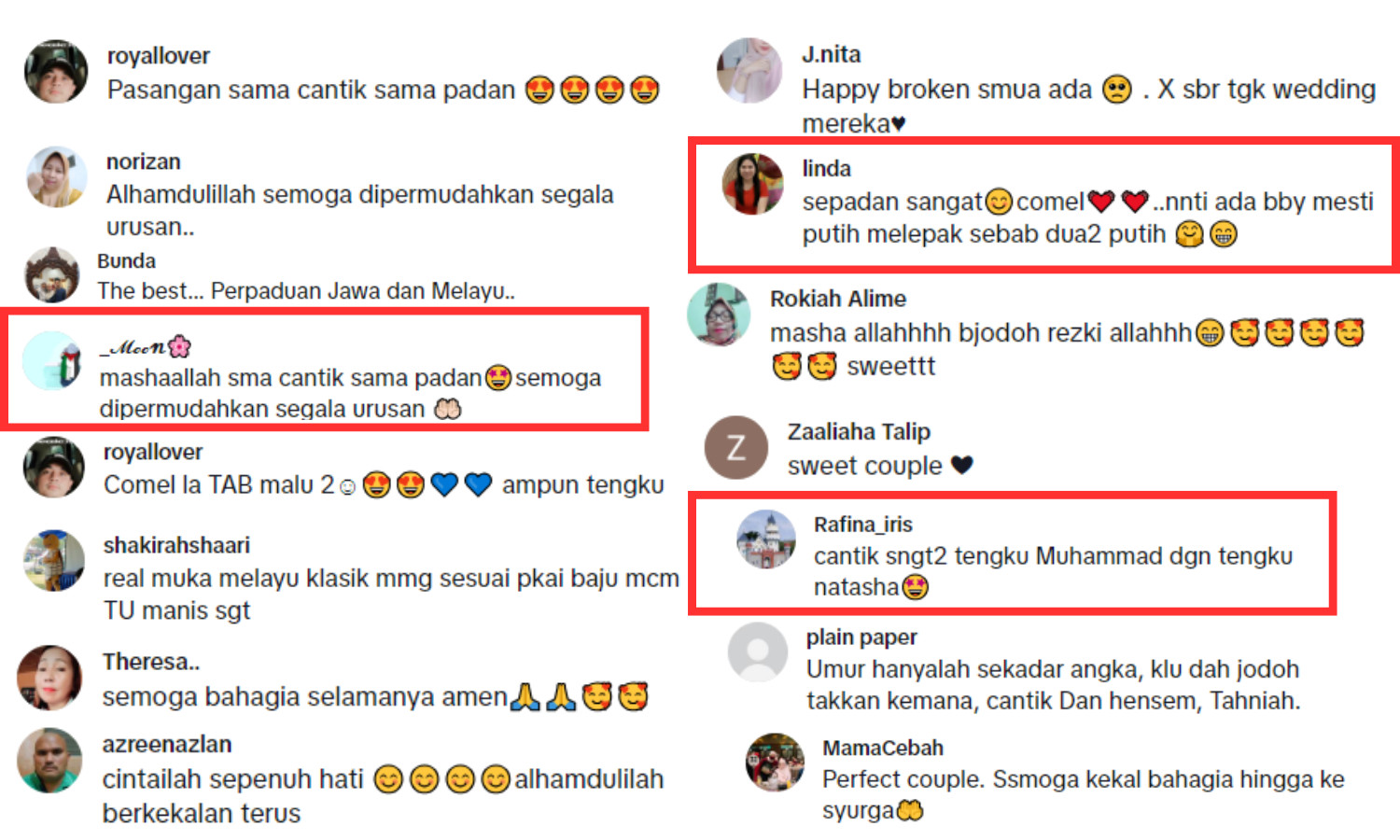The image size is (1400, 840).
Task: Click MamaCebah's profile picture
Action: click(x=775, y=763)
